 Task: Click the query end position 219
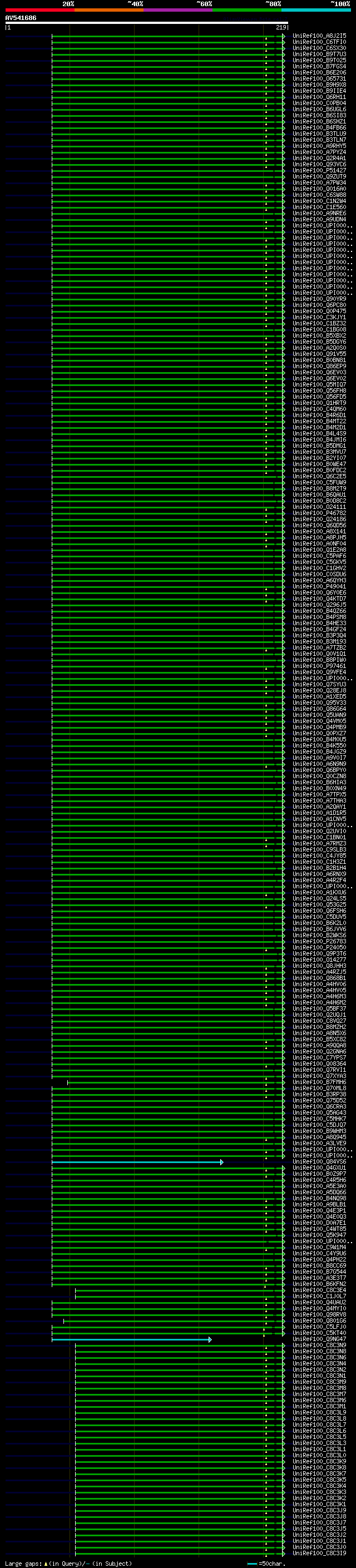281,27
